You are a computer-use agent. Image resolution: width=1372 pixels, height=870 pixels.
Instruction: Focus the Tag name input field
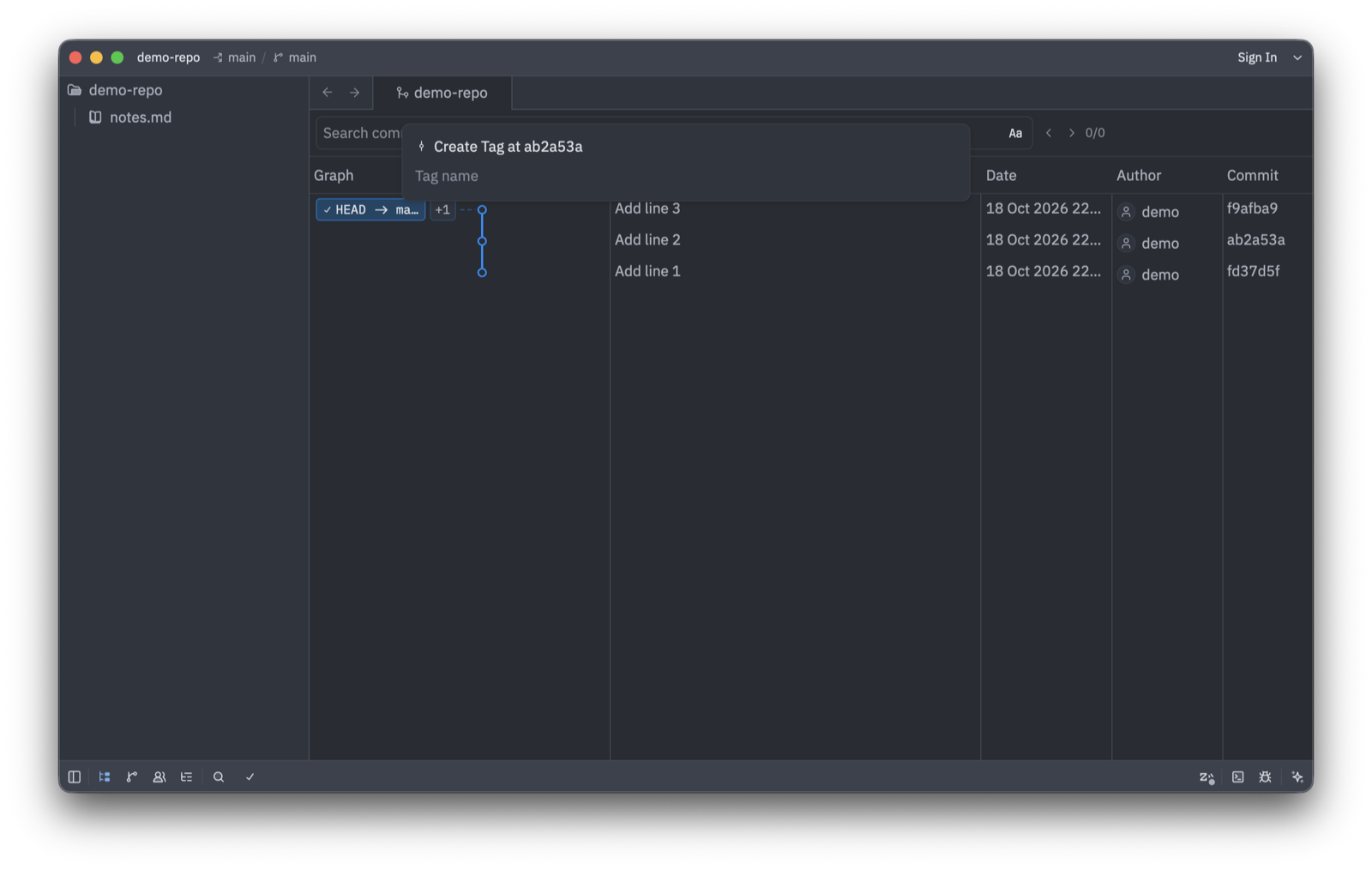point(686,176)
